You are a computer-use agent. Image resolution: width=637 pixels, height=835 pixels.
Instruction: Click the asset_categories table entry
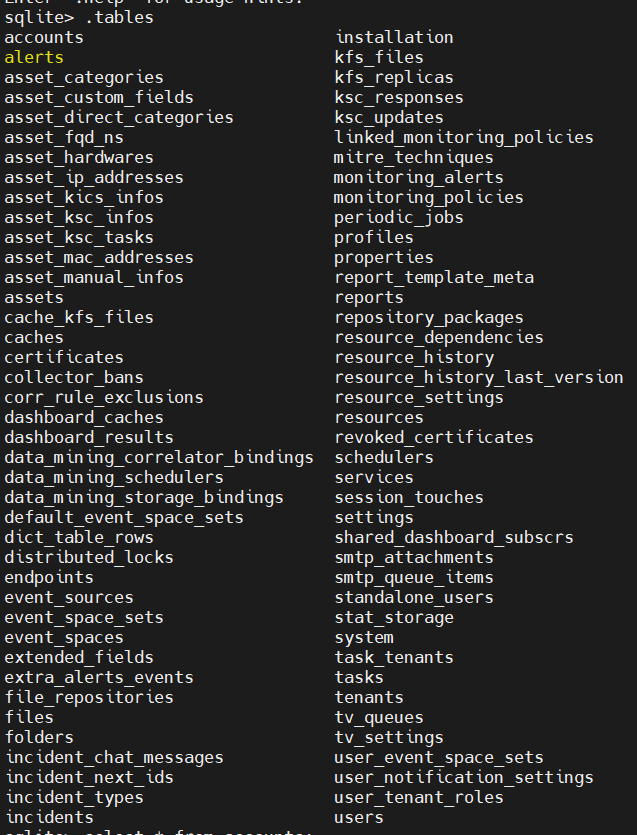84,77
